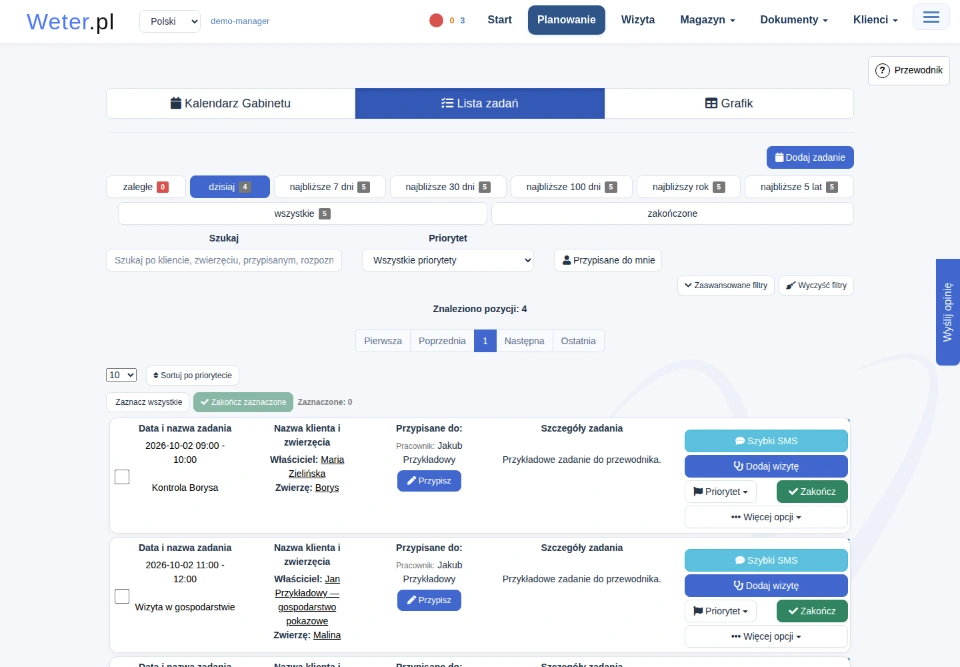Open Więcej opcji for Wizyta w gospodarstwie

pyautogui.click(x=766, y=636)
